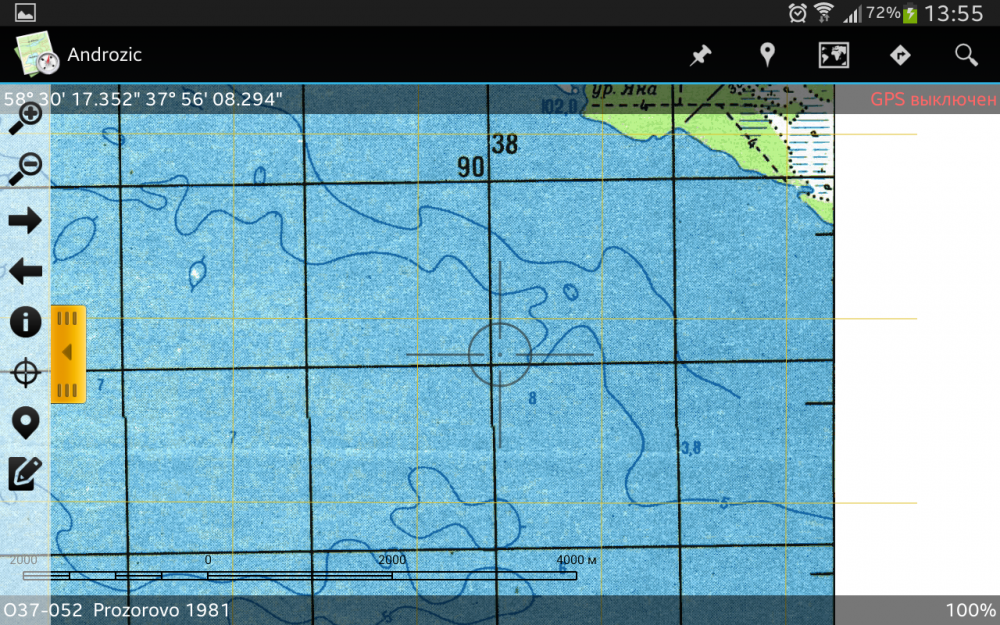Tap the Androzic app logo
Screen dimensions: 1000x625
point(37,55)
